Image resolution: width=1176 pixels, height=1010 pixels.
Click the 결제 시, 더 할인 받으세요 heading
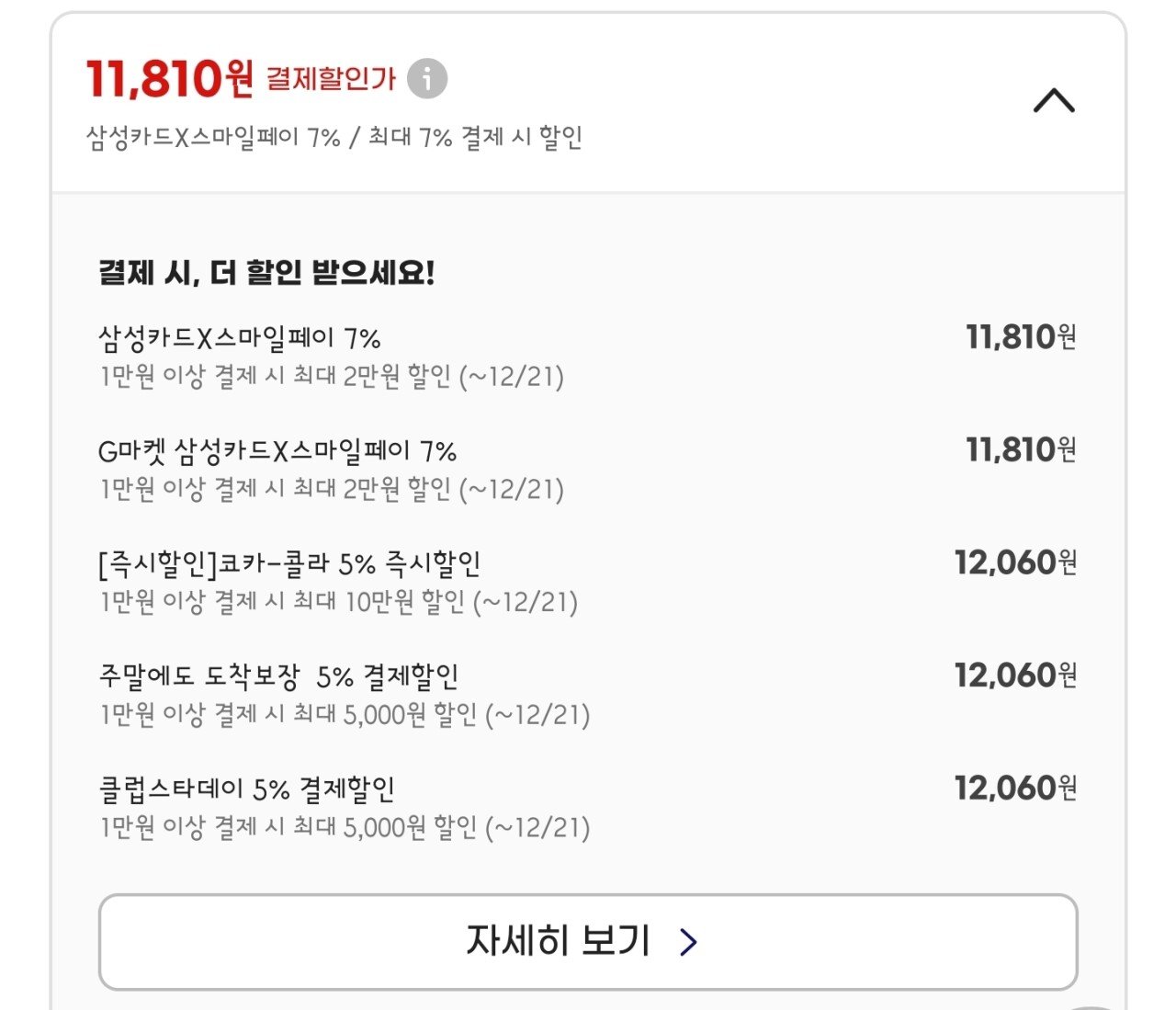tap(267, 272)
